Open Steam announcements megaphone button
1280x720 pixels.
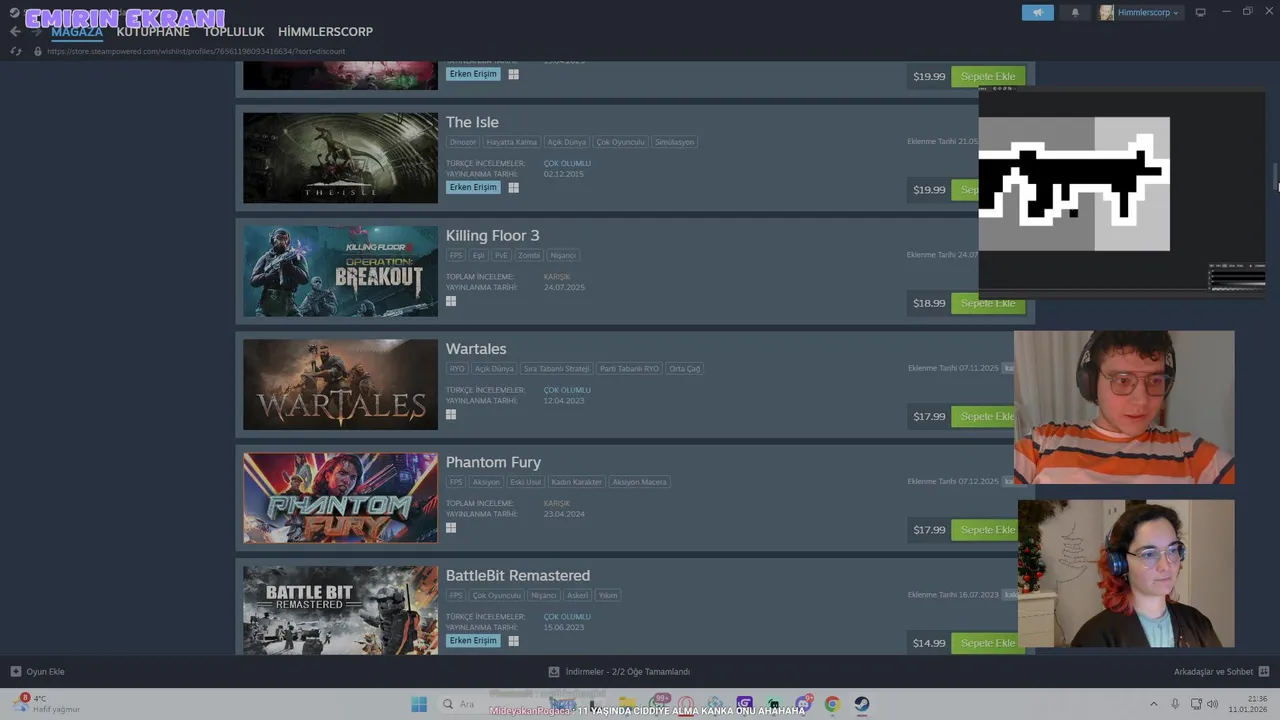[x=1037, y=12]
